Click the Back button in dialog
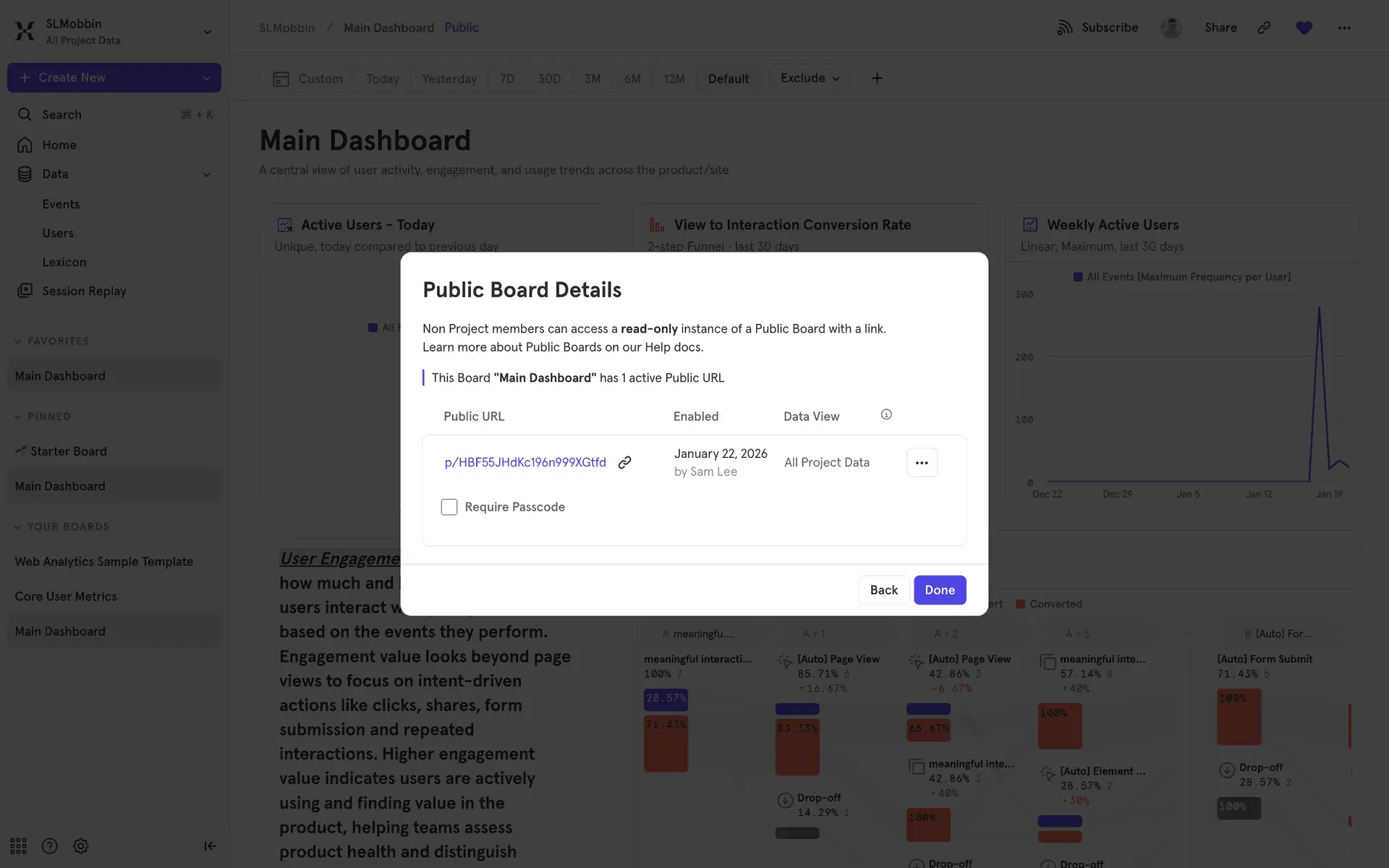 (883, 590)
